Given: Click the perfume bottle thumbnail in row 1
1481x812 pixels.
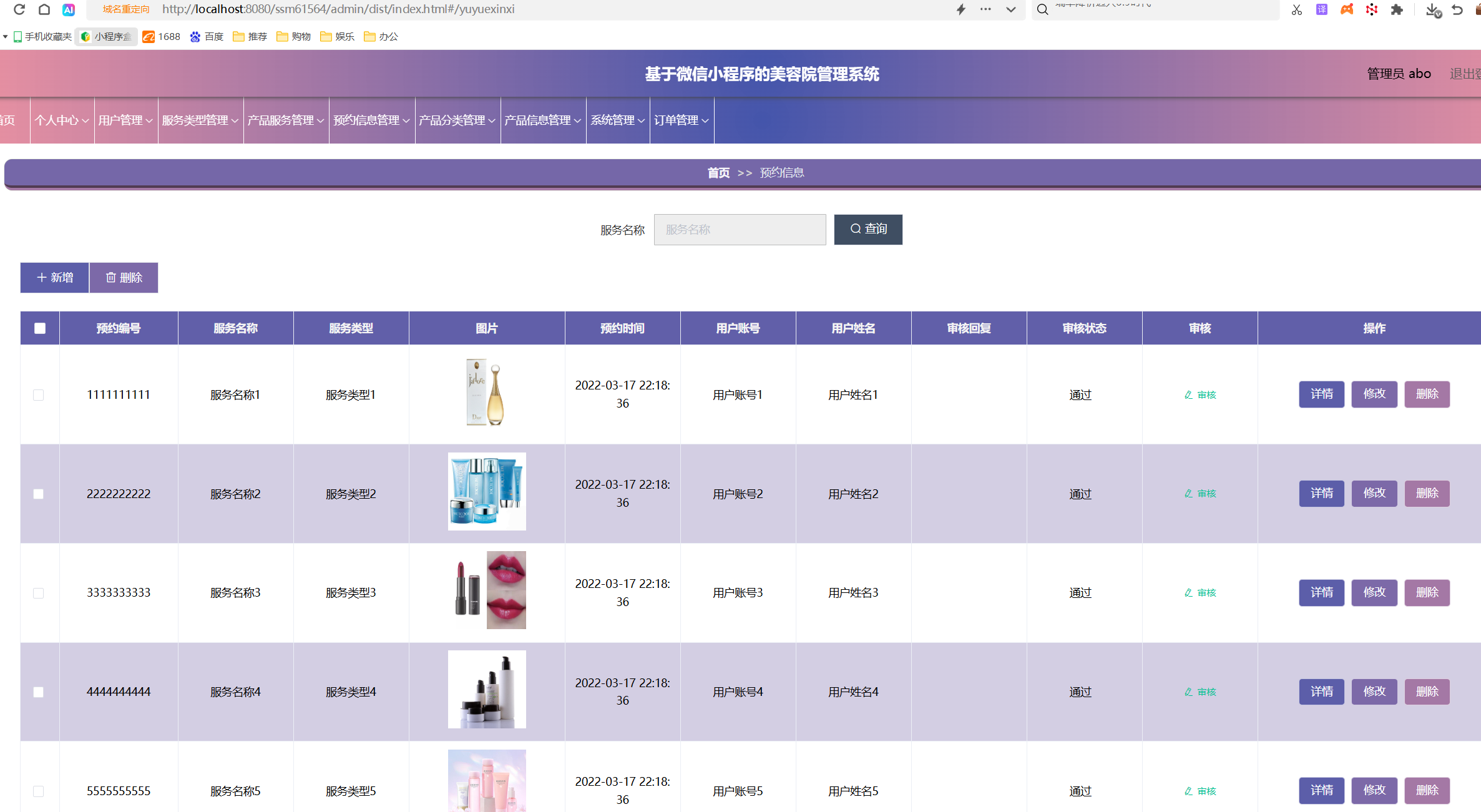Looking at the screenshot, I should coord(486,393).
